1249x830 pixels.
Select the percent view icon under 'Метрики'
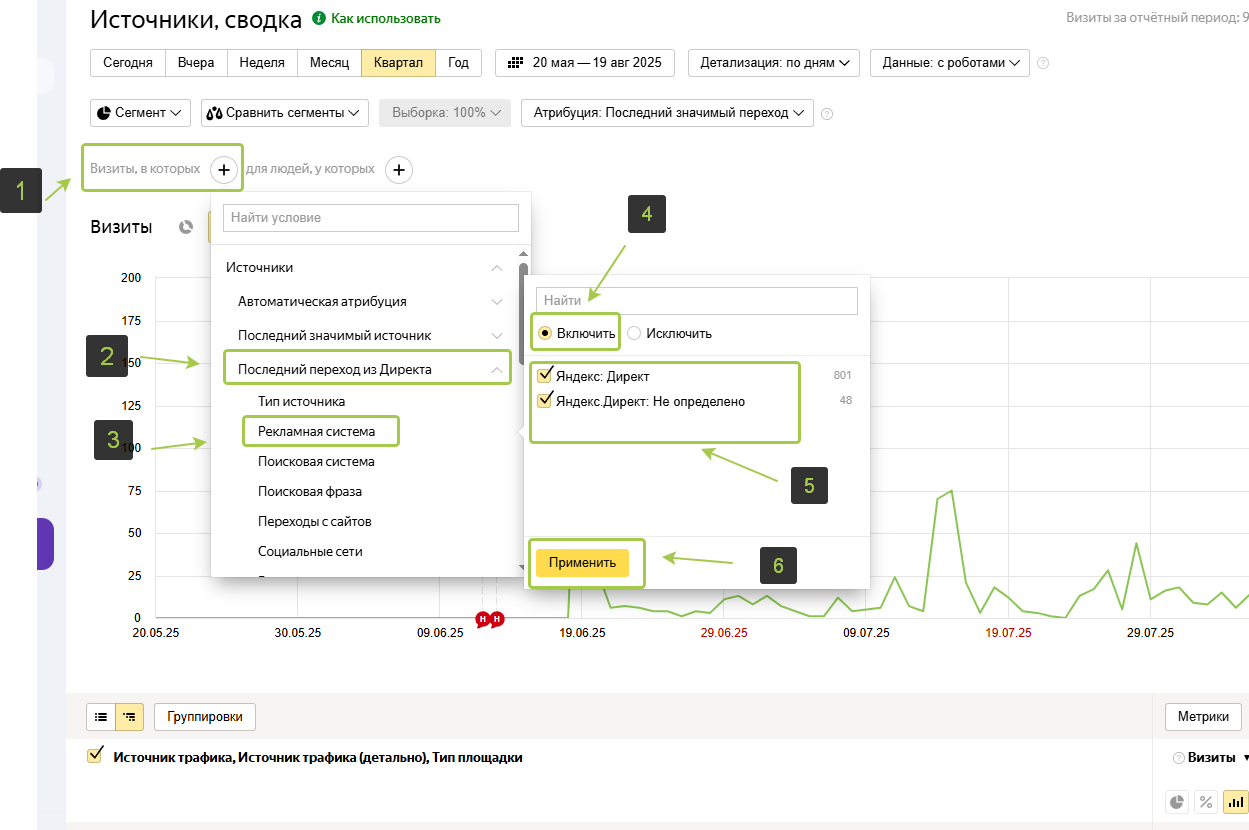coord(1206,801)
